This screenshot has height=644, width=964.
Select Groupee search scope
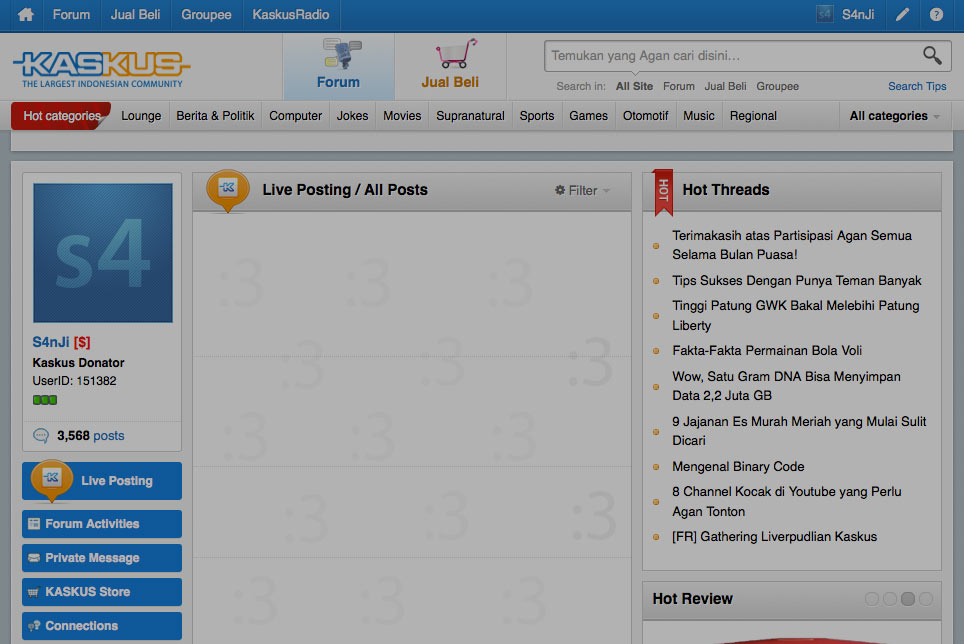pos(778,87)
